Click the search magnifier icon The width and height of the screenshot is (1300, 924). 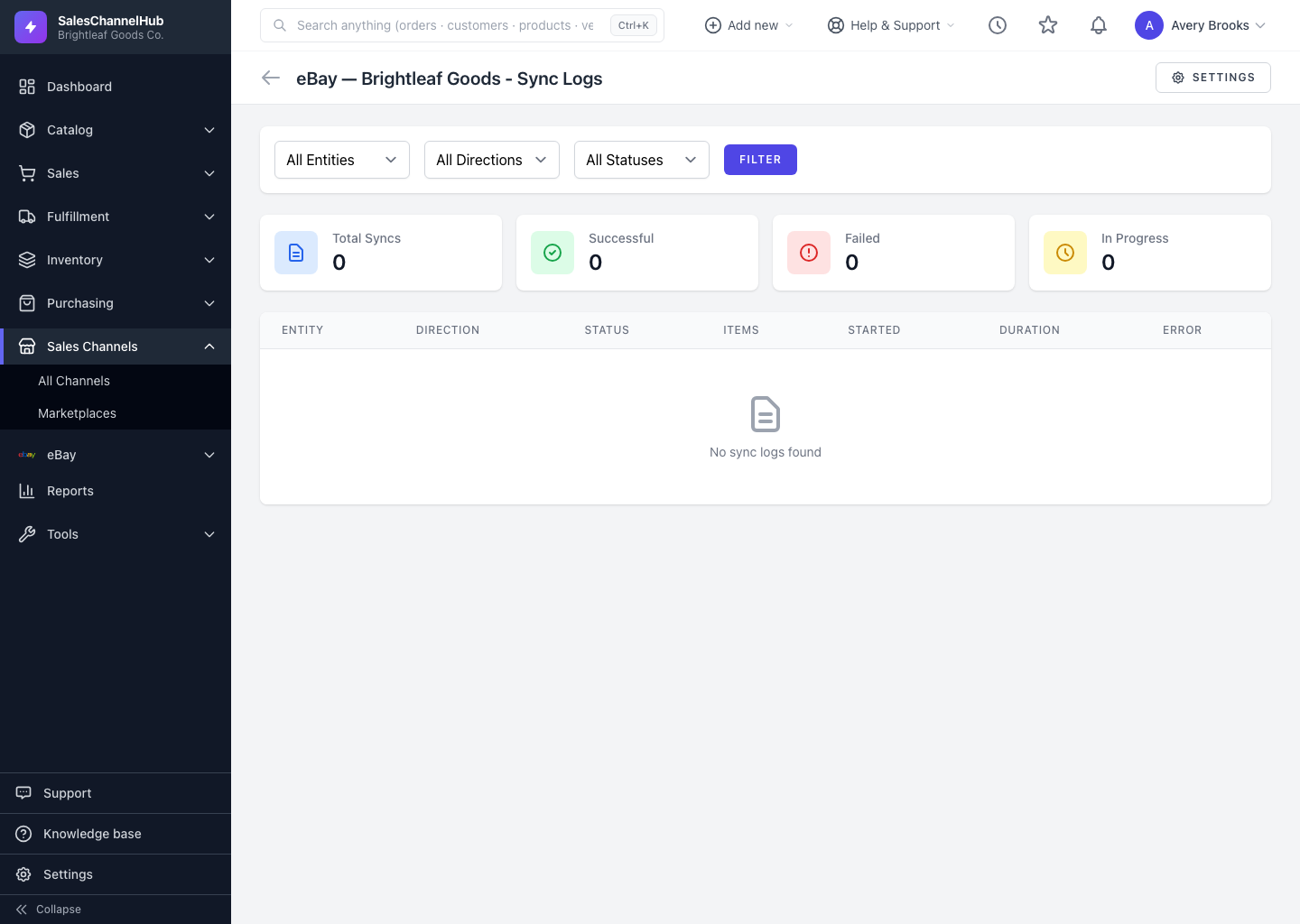(280, 25)
